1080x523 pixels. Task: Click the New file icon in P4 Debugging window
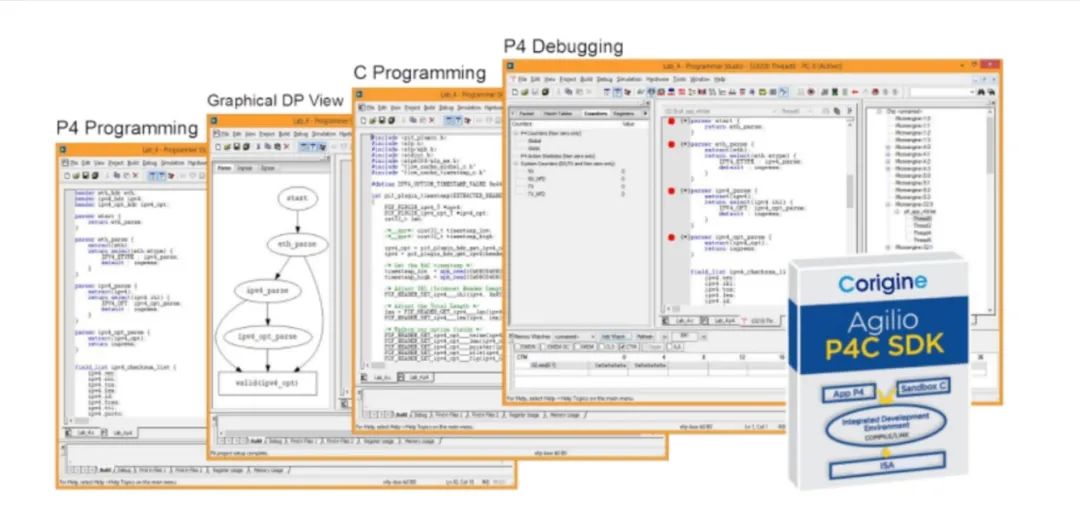[x=515, y=92]
